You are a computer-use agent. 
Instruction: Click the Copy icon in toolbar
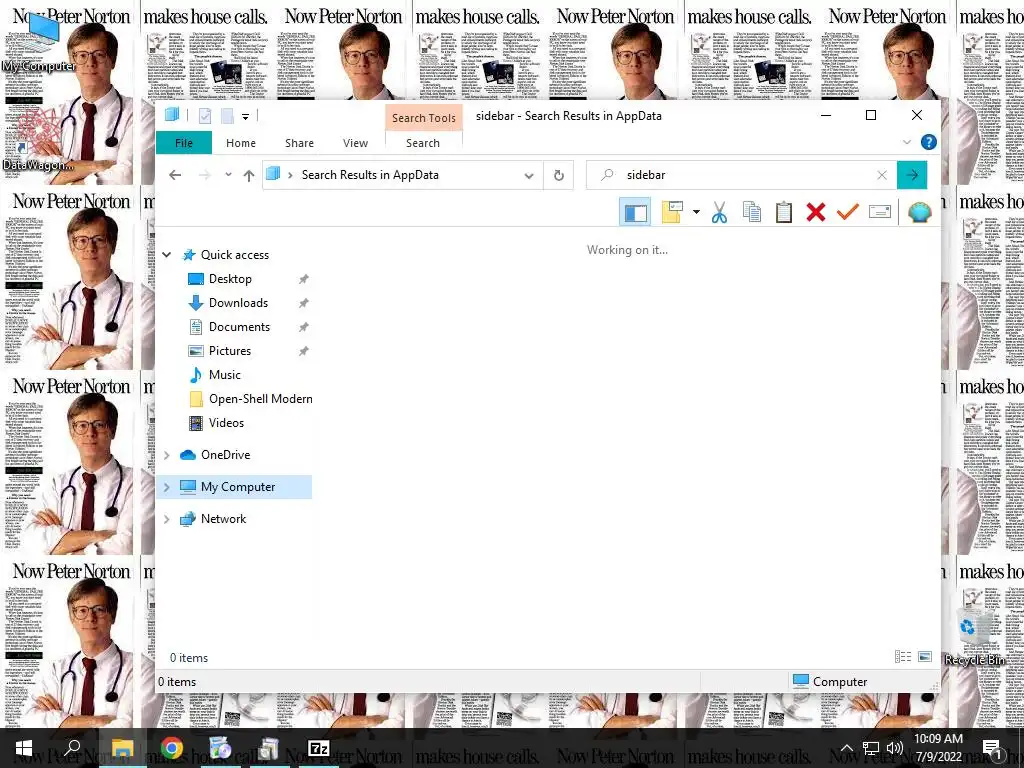point(752,212)
